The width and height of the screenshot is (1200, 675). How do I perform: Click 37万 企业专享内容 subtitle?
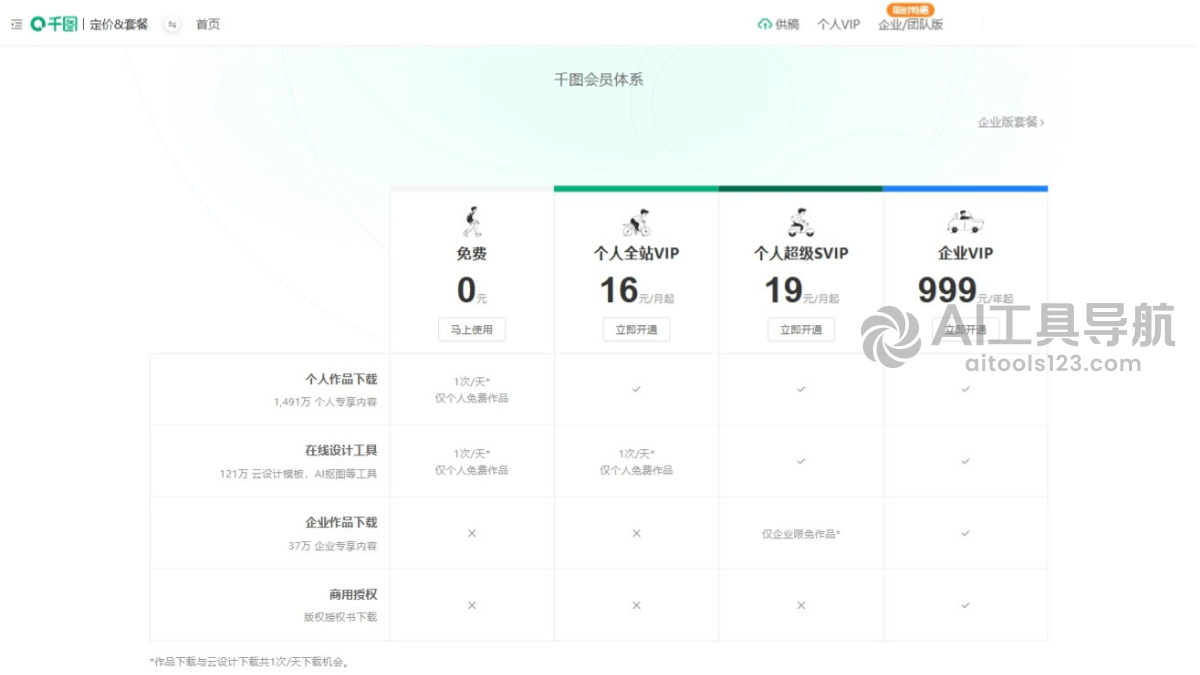[333, 546]
